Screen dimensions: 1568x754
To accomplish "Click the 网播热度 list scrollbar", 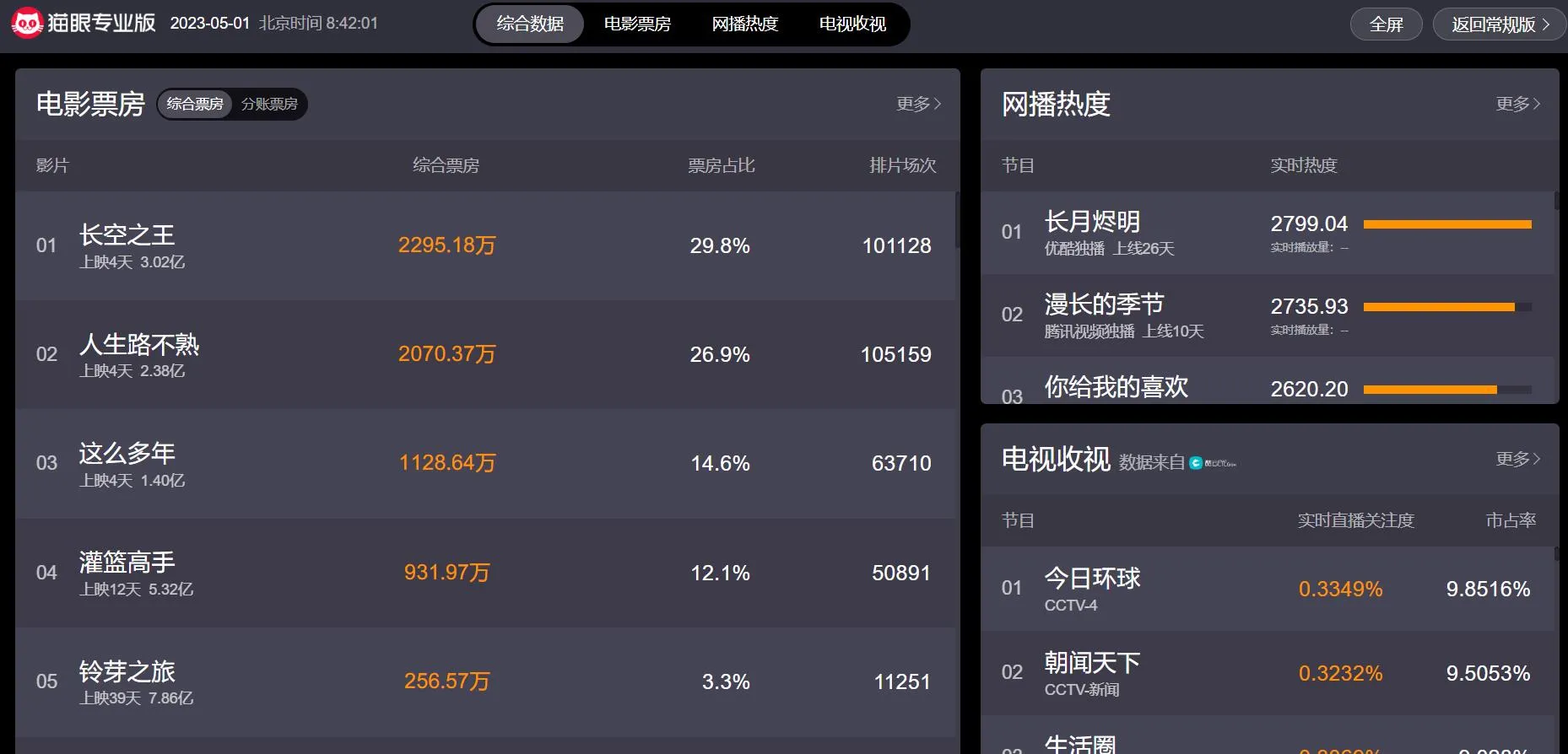I will (x=1556, y=202).
